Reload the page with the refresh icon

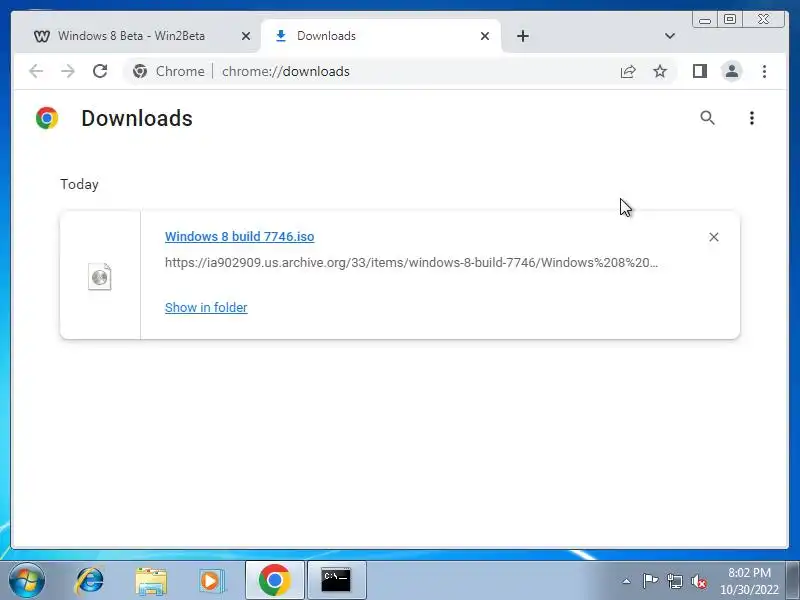[x=100, y=71]
